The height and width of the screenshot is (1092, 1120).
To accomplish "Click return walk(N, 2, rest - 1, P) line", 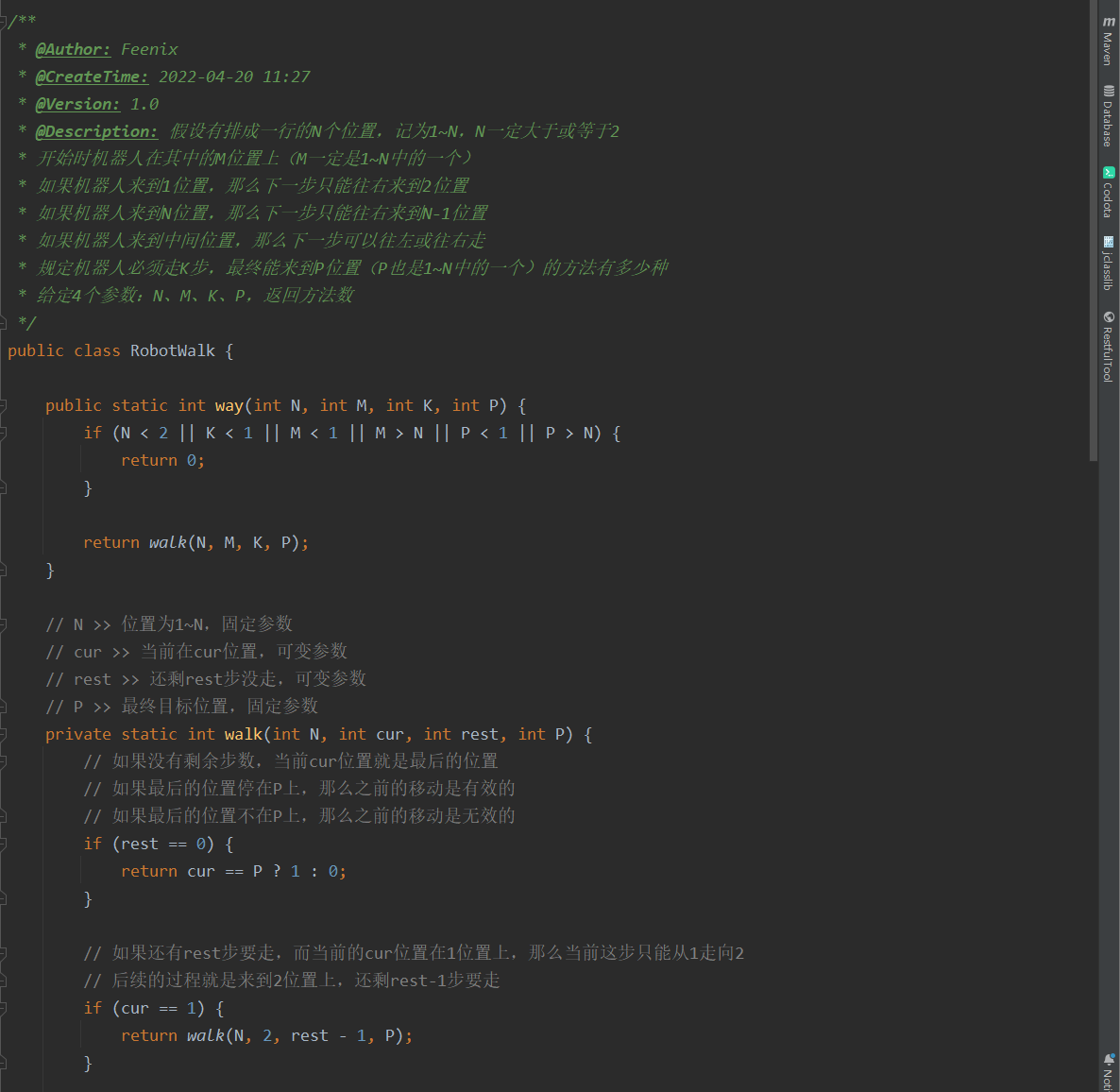I will coord(267,1035).
